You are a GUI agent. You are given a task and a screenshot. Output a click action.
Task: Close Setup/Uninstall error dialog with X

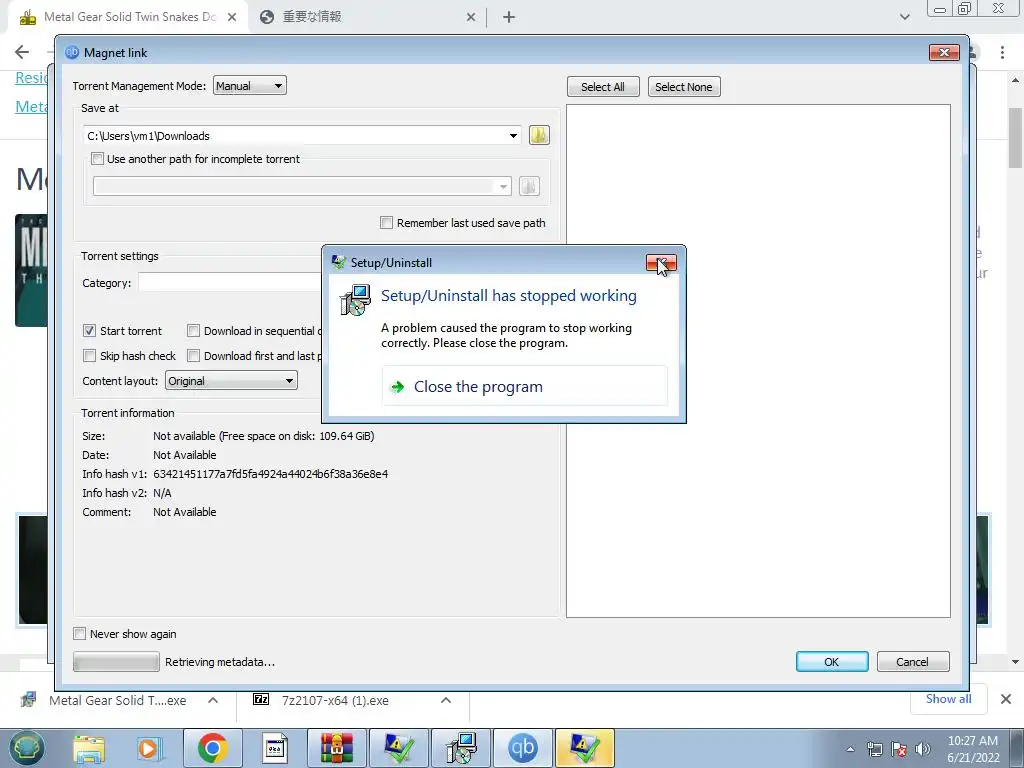click(x=661, y=263)
